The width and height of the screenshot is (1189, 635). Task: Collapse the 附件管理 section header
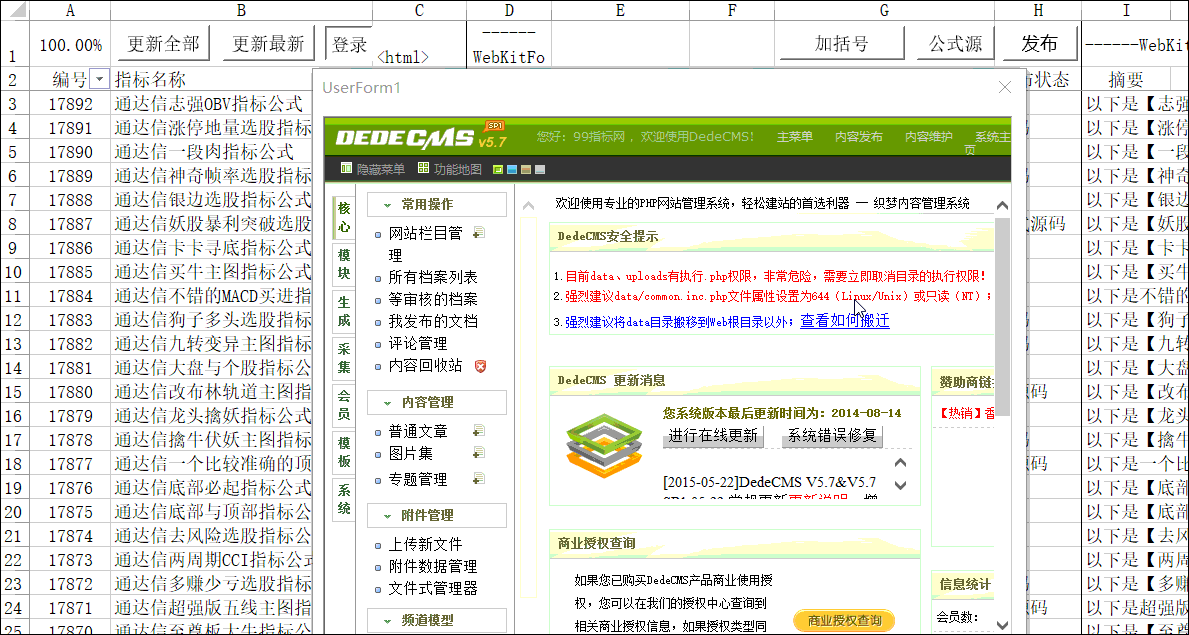436,515
